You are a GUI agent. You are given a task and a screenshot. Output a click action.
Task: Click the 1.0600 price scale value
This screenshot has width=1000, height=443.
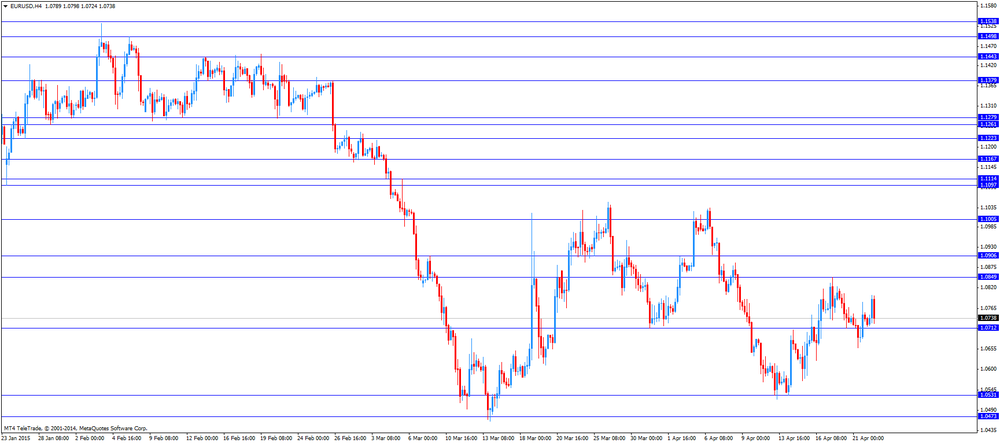coord(989,368)
